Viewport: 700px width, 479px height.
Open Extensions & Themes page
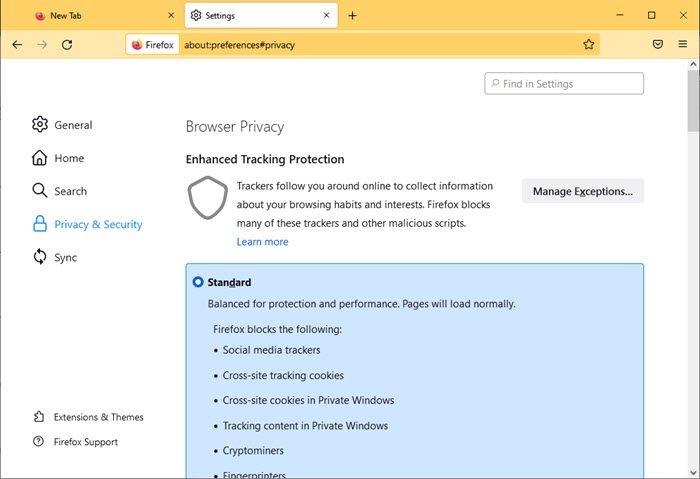point(98,417)
